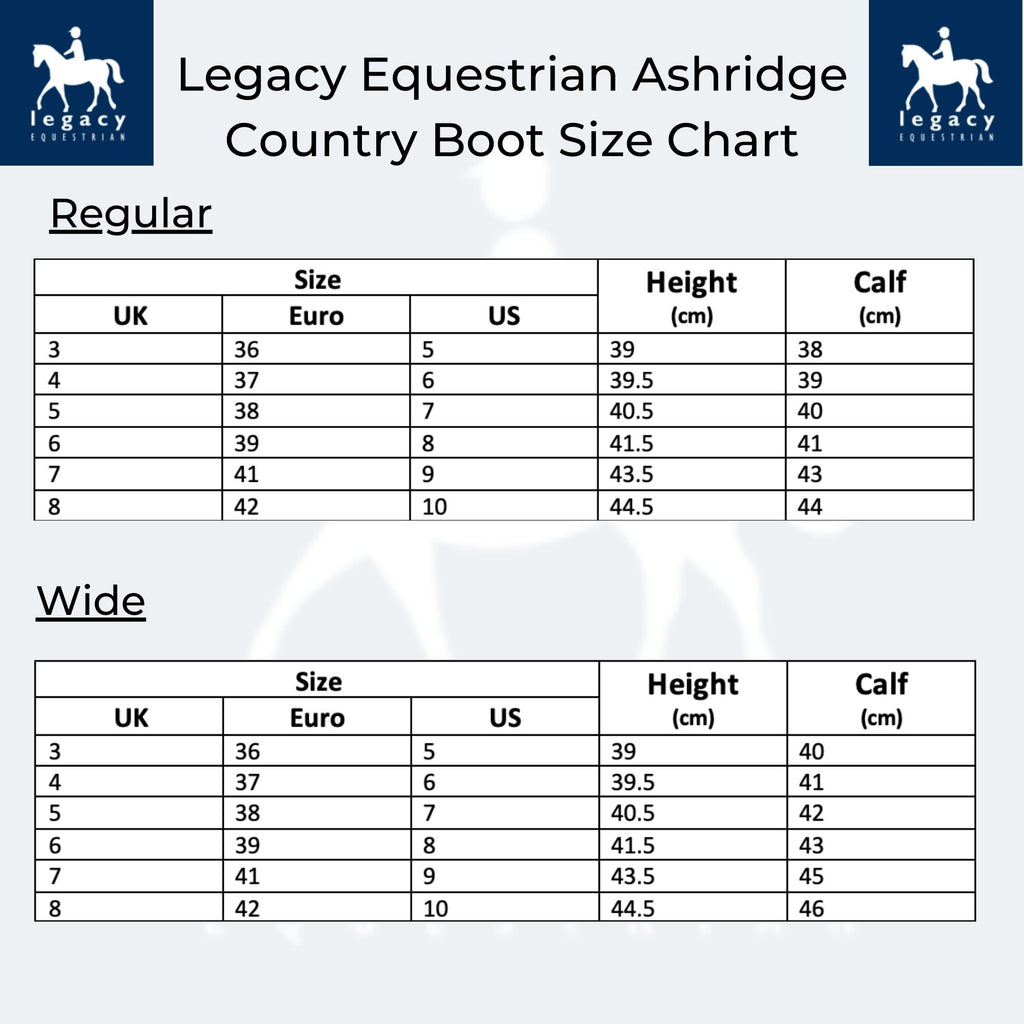Click the Legacy Equestrian logo at top right
This screenshot has height=1024, width=1024.
coord(946,82)
